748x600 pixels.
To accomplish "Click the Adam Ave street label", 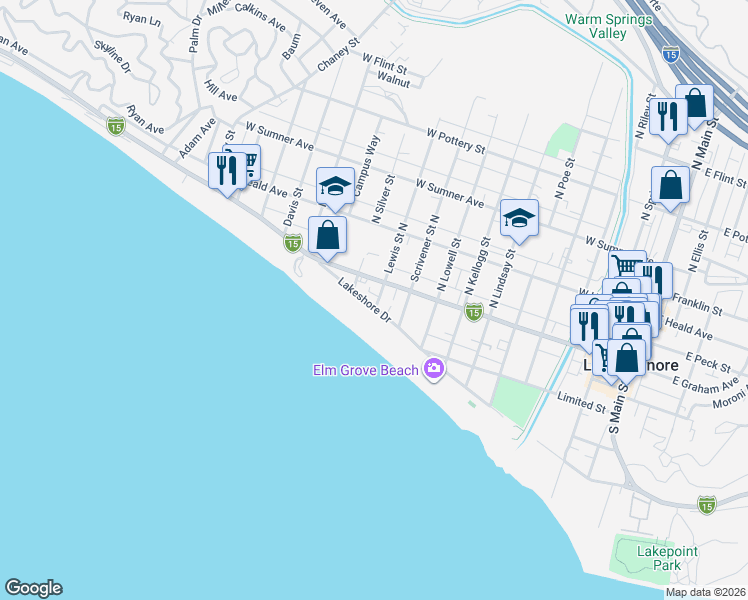I will tap(197, 138).
